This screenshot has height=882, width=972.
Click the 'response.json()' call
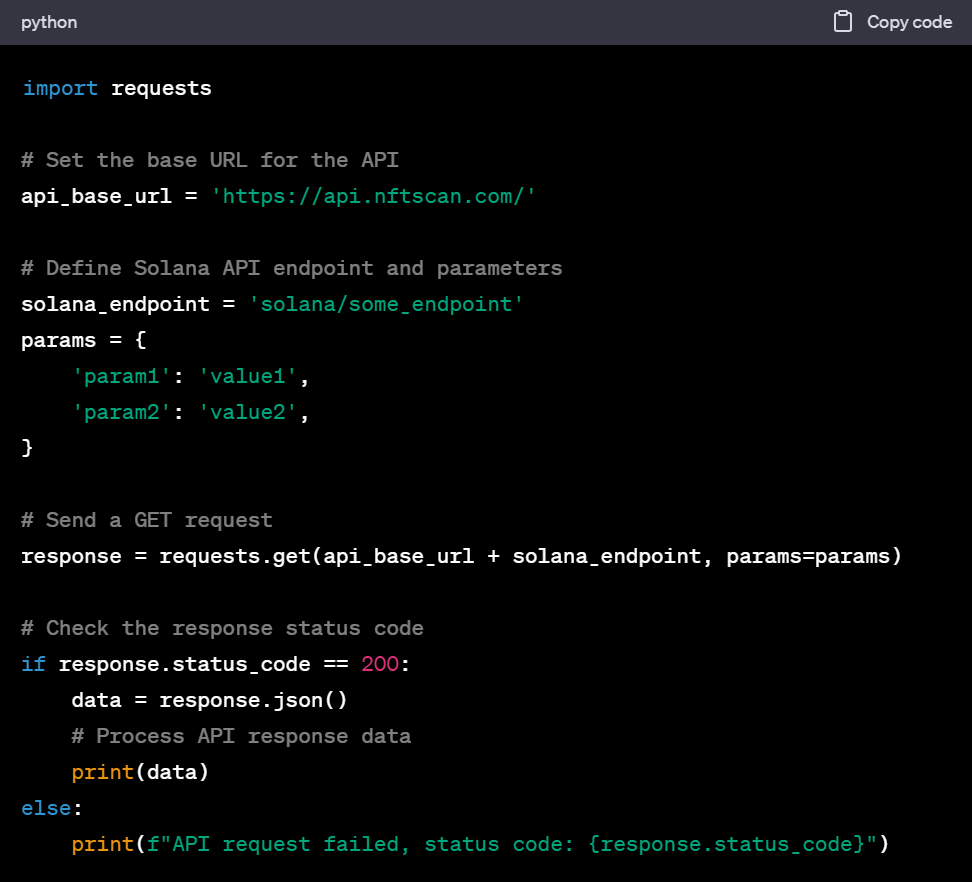pos(253,700)
